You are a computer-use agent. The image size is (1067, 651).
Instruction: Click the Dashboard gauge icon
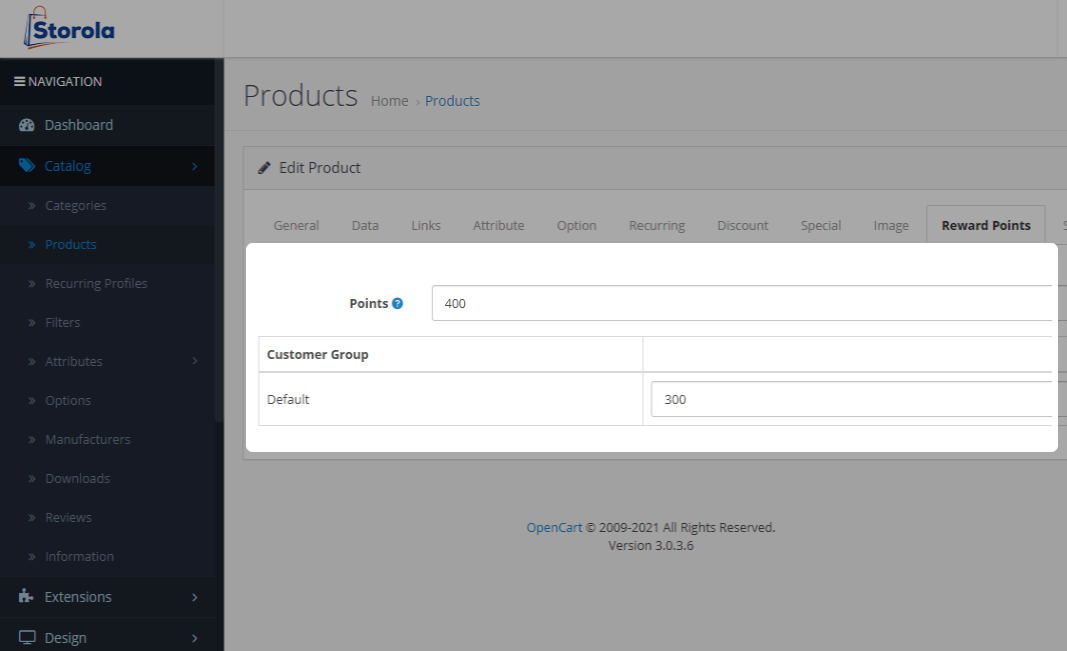click(27, 125)
